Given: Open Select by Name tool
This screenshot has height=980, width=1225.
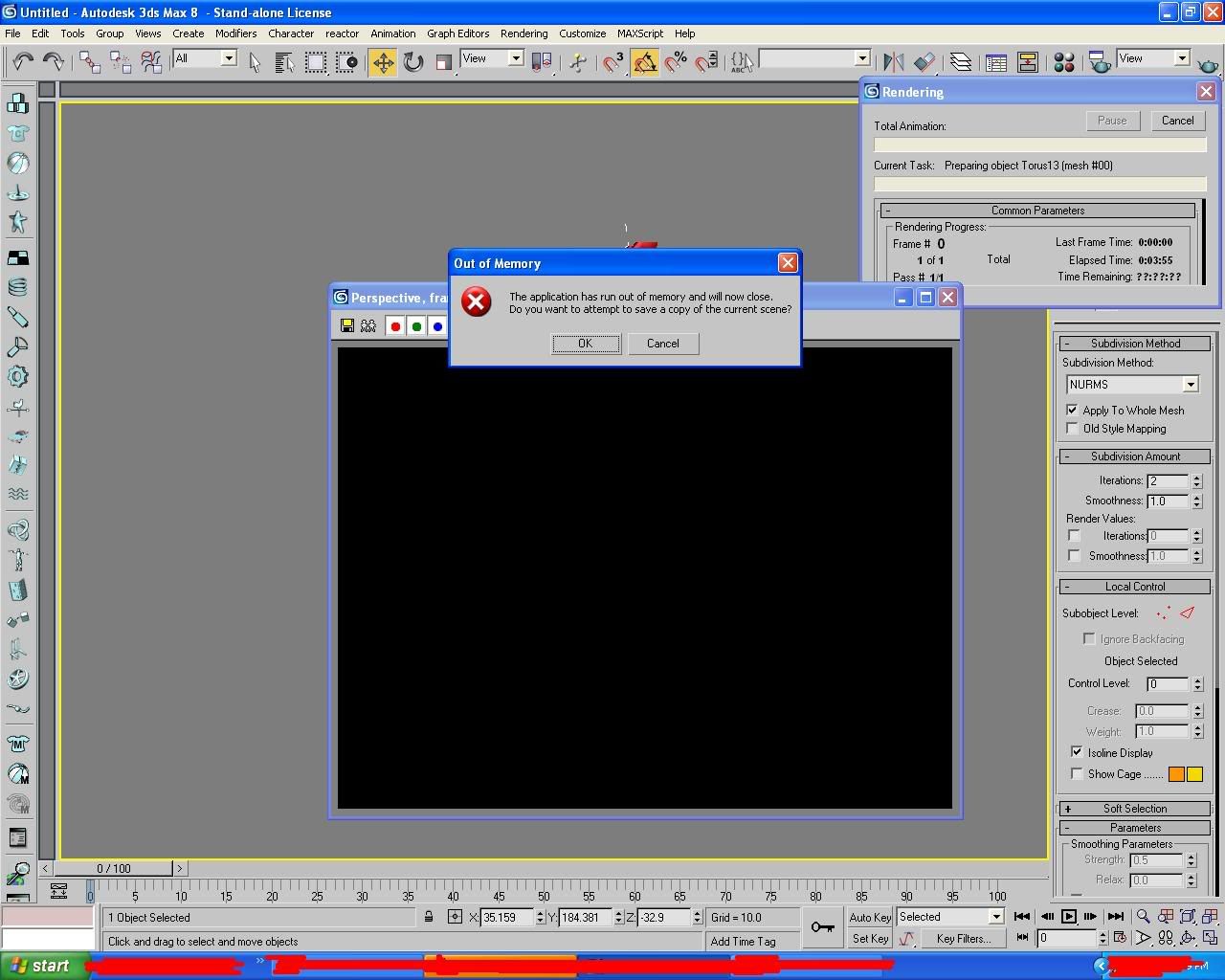Looking at the screenshot, I should [x=284, y=62].
